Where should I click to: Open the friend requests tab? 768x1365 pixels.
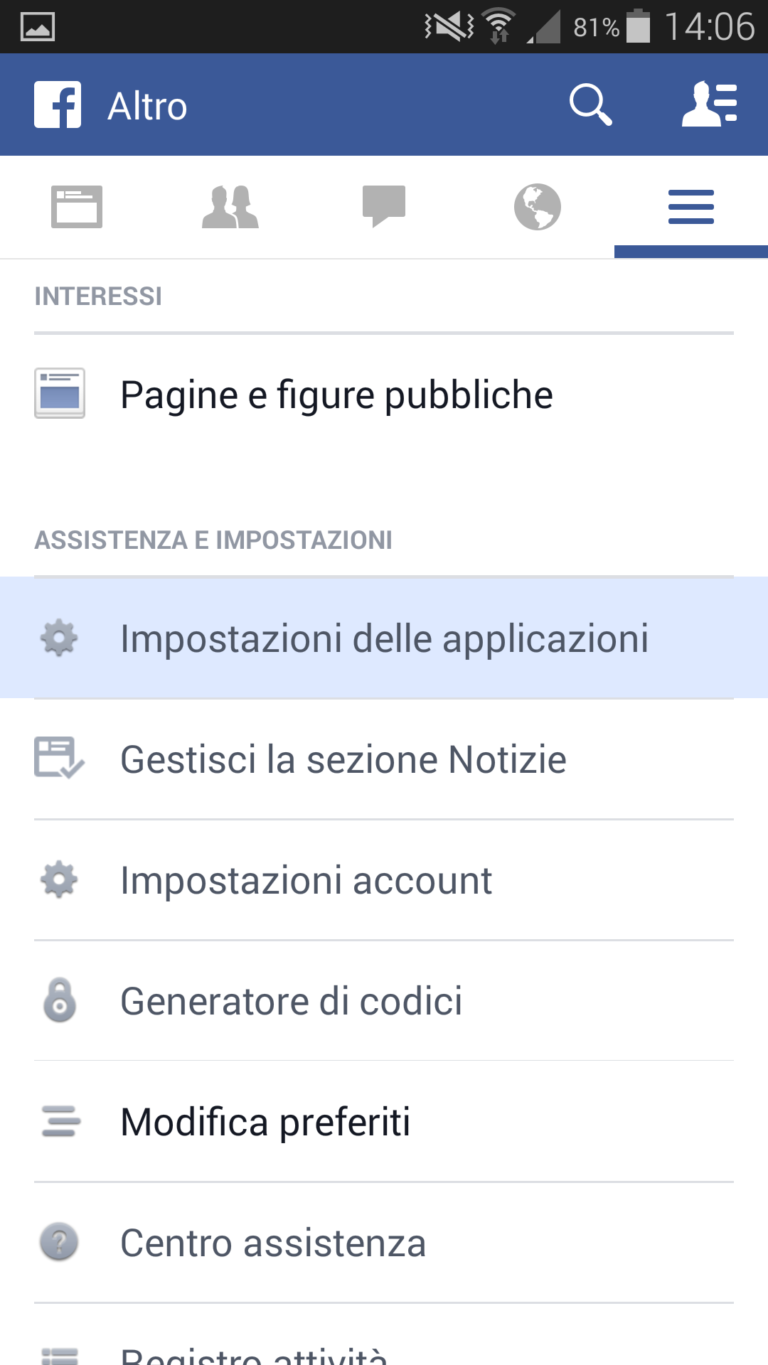pyautogui.click(x=230, y=207)
